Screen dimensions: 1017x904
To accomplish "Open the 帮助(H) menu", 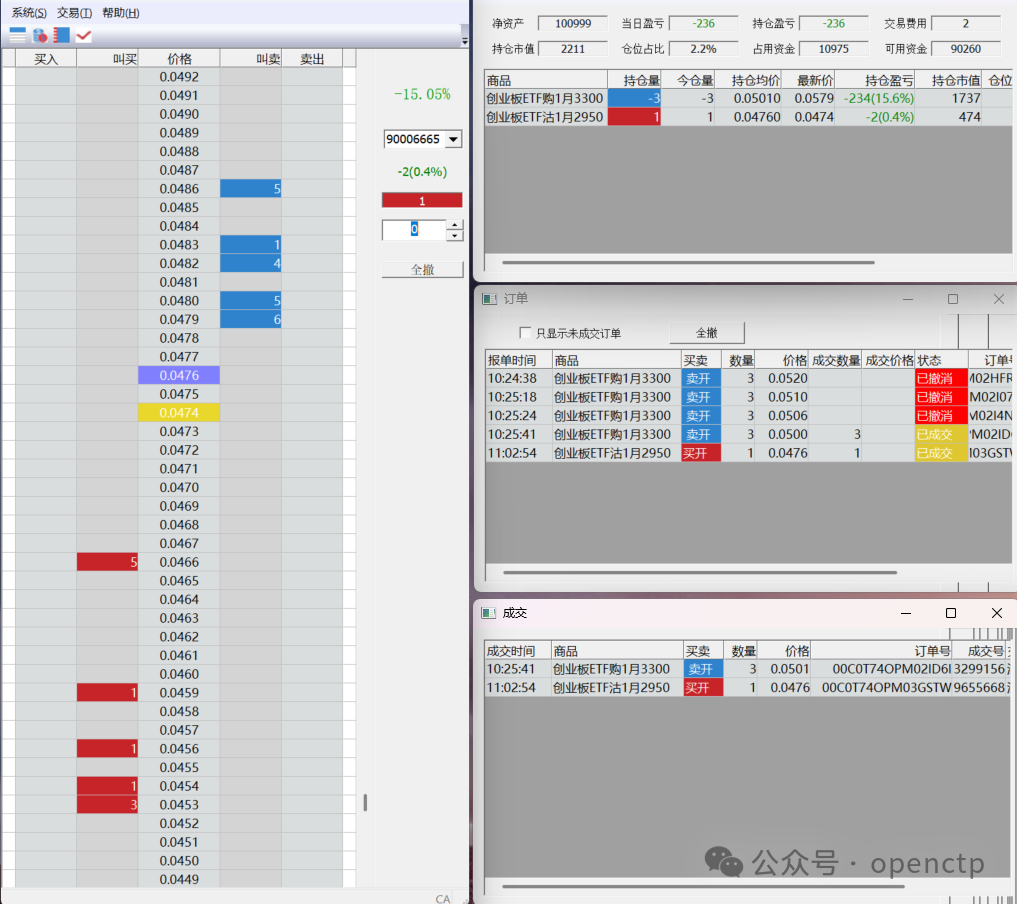I will tap(121, 13).
